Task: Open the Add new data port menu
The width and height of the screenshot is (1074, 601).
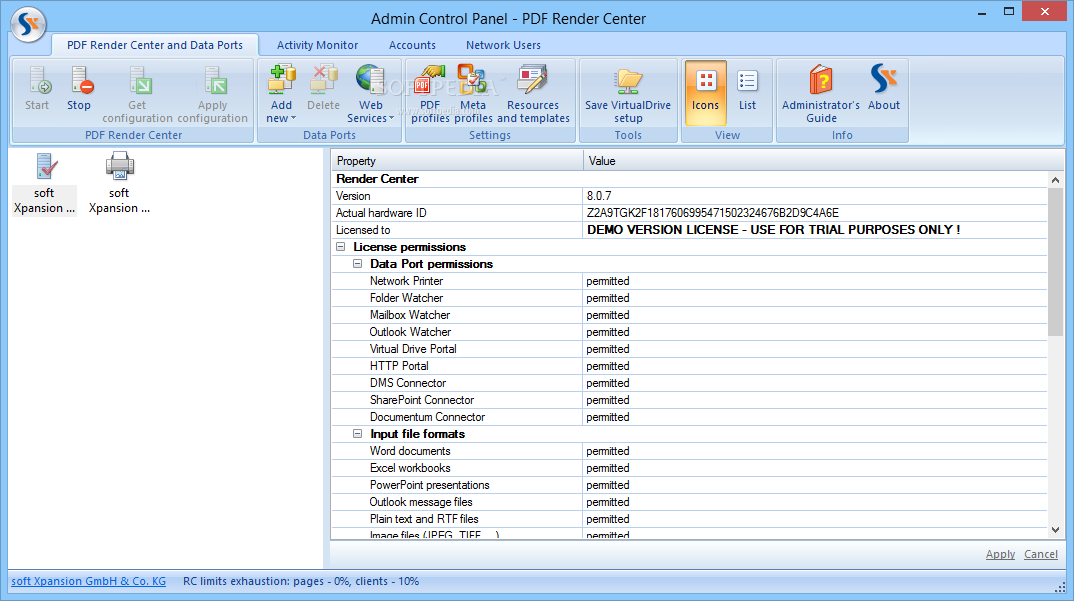Action: (281, 95)
